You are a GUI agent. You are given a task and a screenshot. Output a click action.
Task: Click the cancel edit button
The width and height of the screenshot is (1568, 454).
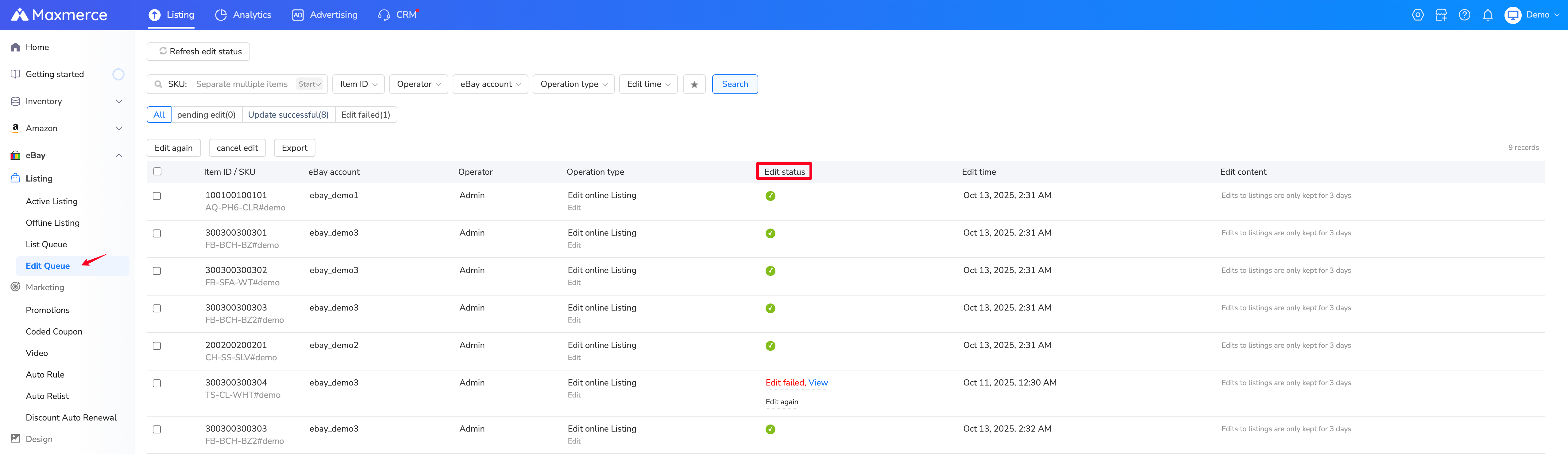(x=238, y=147)
